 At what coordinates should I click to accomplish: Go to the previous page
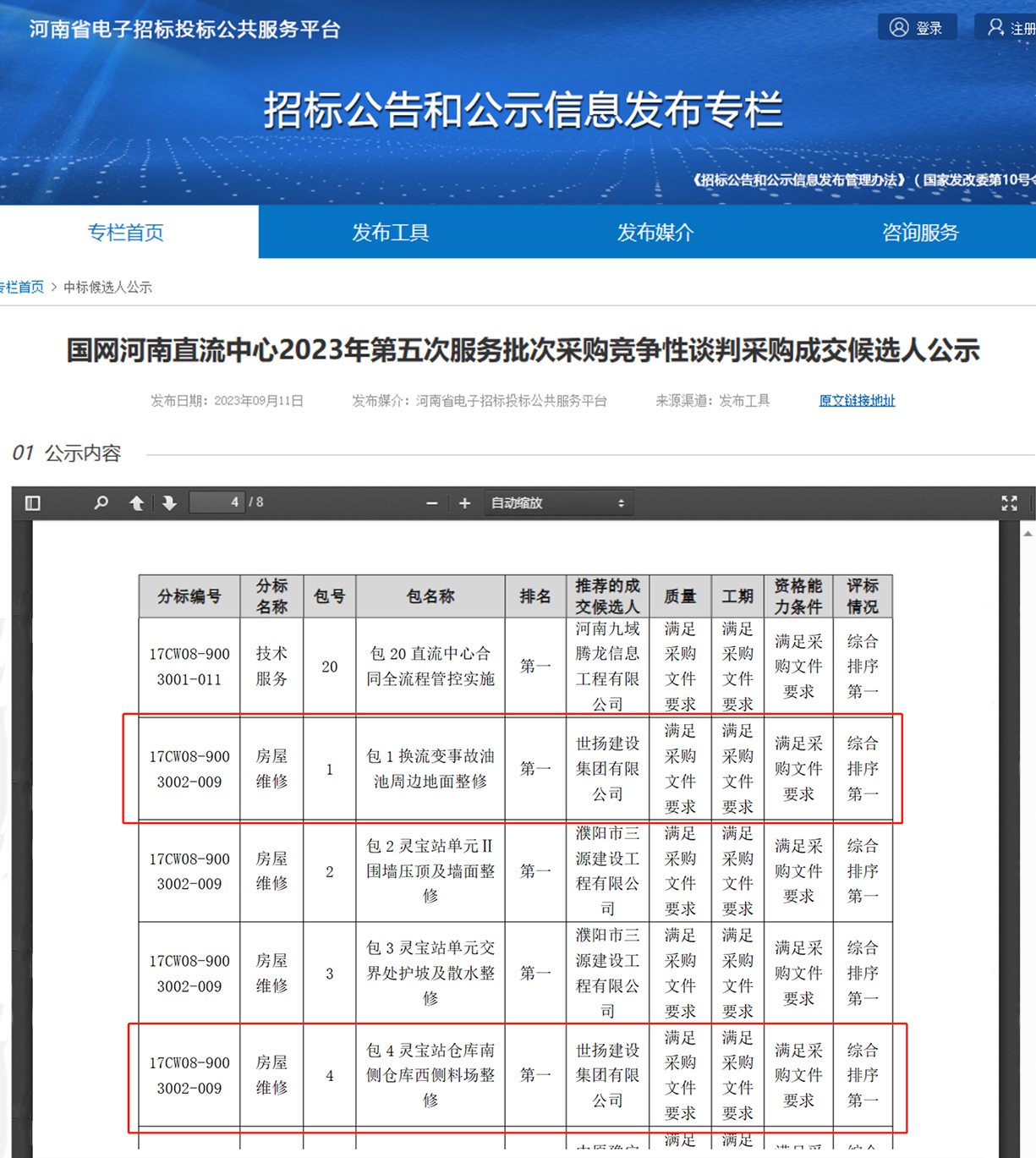click(137, 502)
